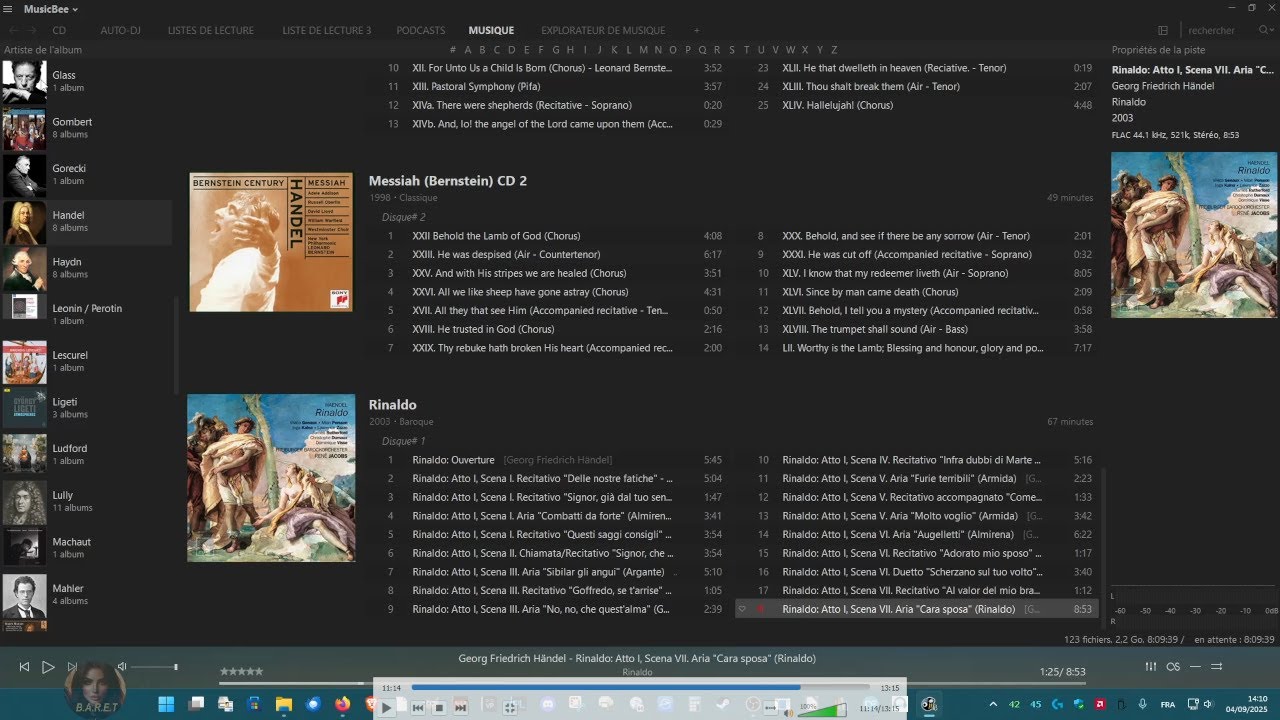This screenshot has height=720, width=1280.
Task: Select artist Machaut in the sidebar
Action: (x=86, y=548)
